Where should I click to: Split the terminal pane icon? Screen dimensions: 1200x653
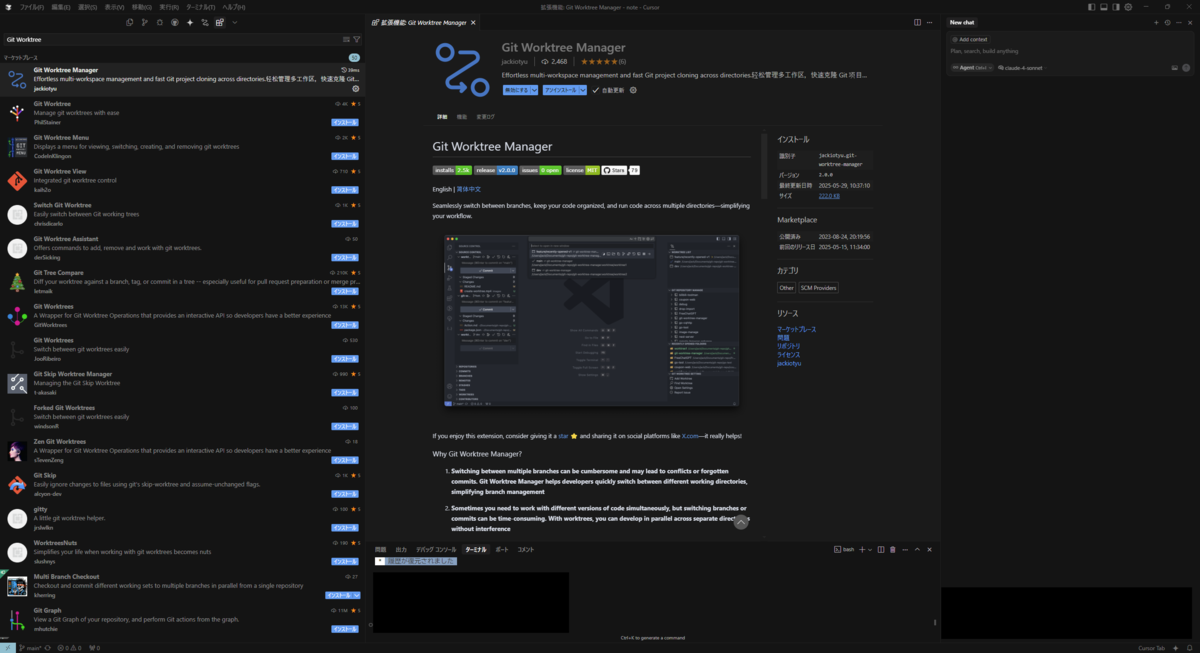881,549
